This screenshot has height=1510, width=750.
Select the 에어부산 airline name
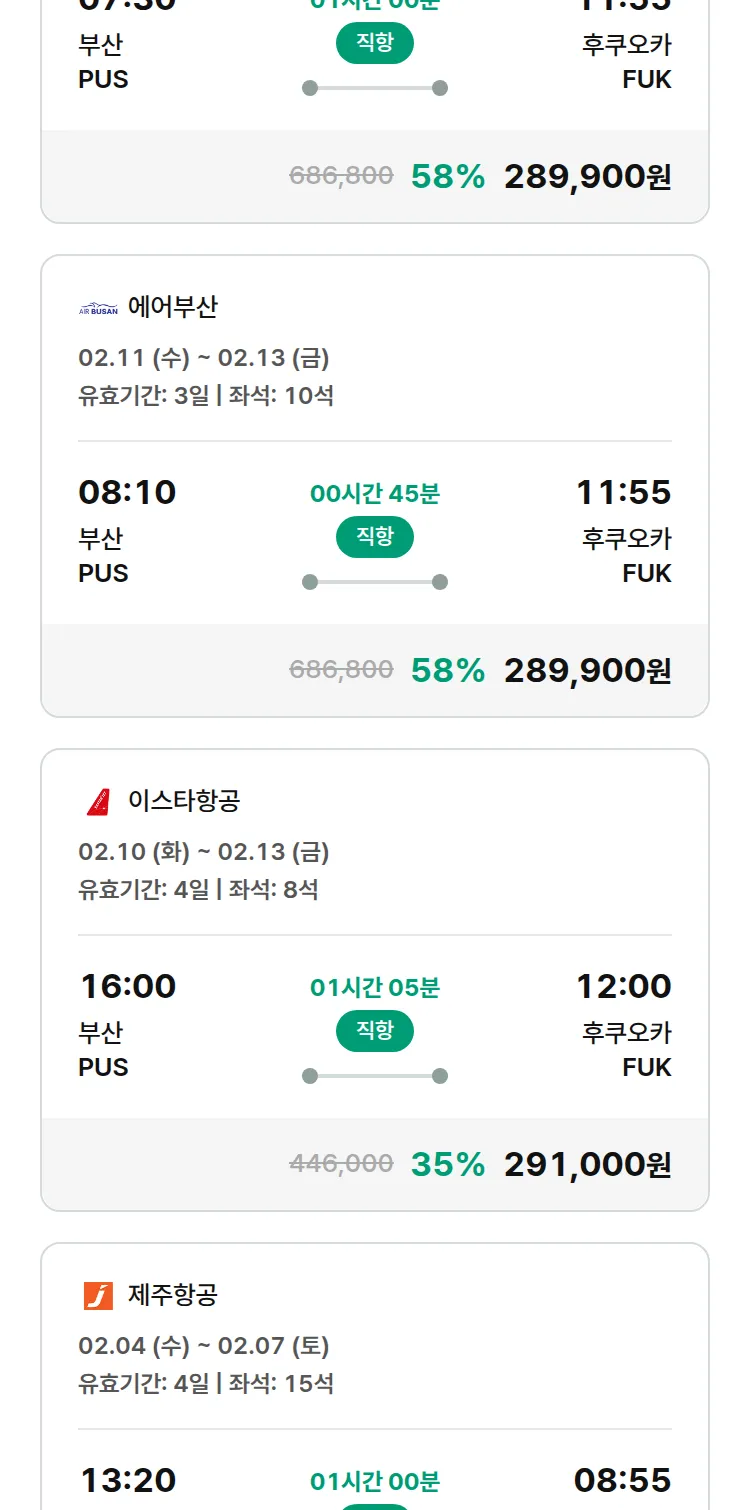(172, 307)
